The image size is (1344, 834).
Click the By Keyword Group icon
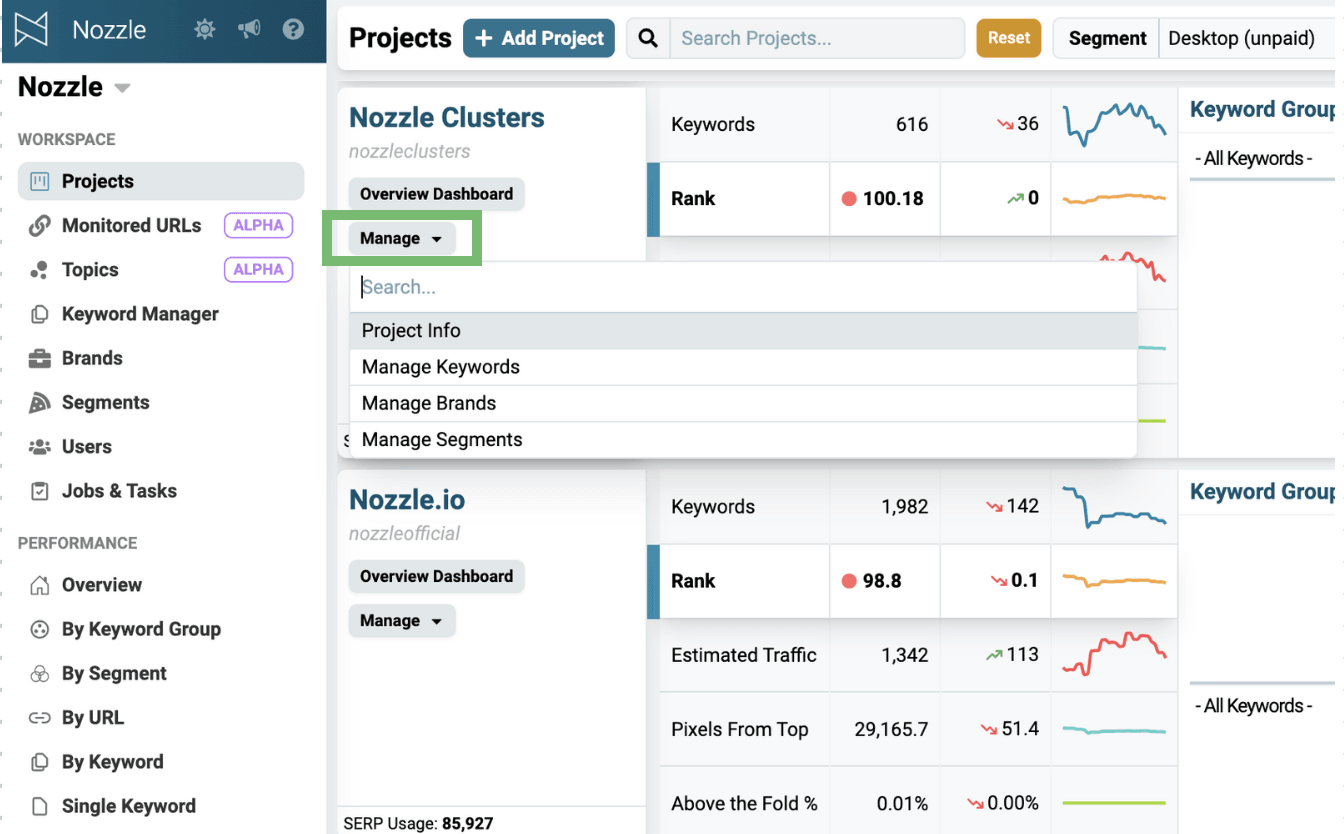click(40, 629)
